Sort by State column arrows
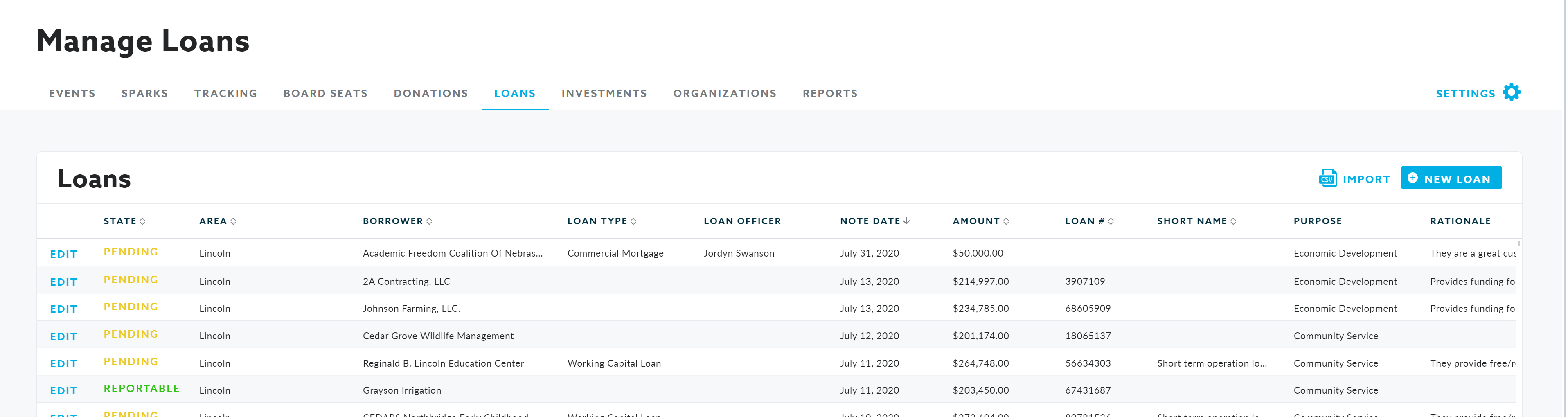The image size is (1568, 417). [142, 221]
